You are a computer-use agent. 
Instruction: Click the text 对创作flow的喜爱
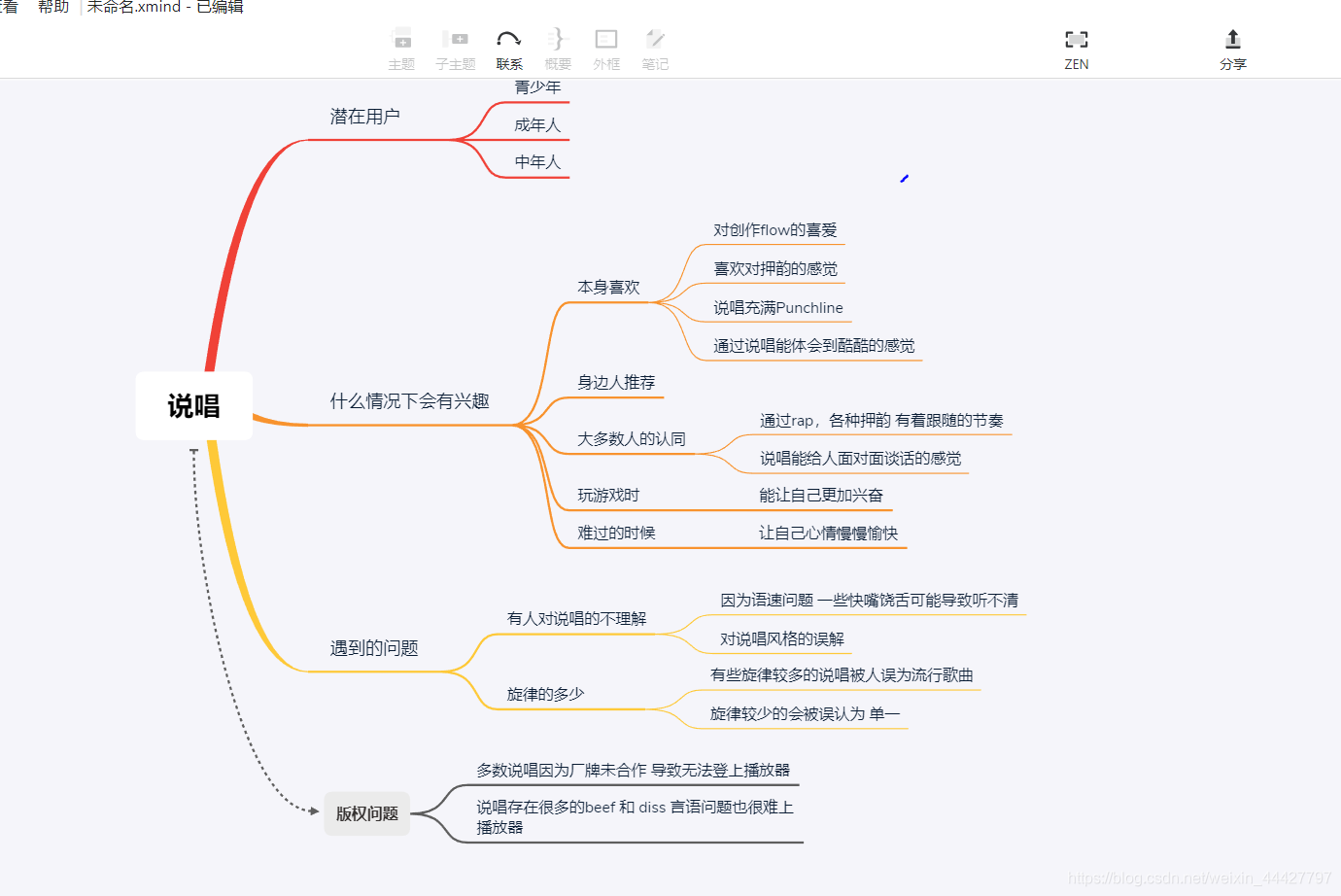tap(774, 230)
